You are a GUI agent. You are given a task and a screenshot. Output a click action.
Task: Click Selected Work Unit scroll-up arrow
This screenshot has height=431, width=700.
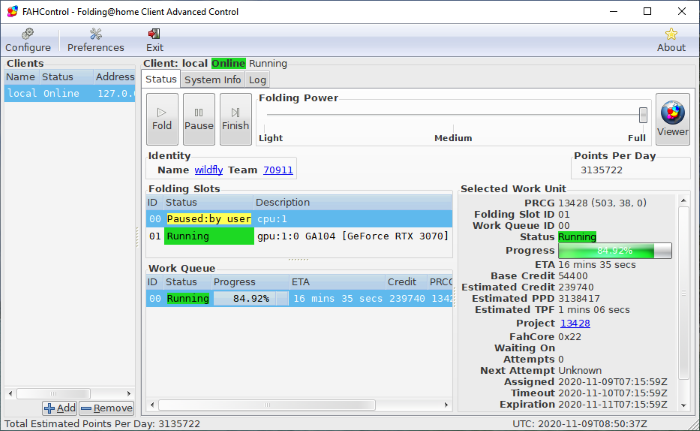pyautogui.click(x=683, y=201)
